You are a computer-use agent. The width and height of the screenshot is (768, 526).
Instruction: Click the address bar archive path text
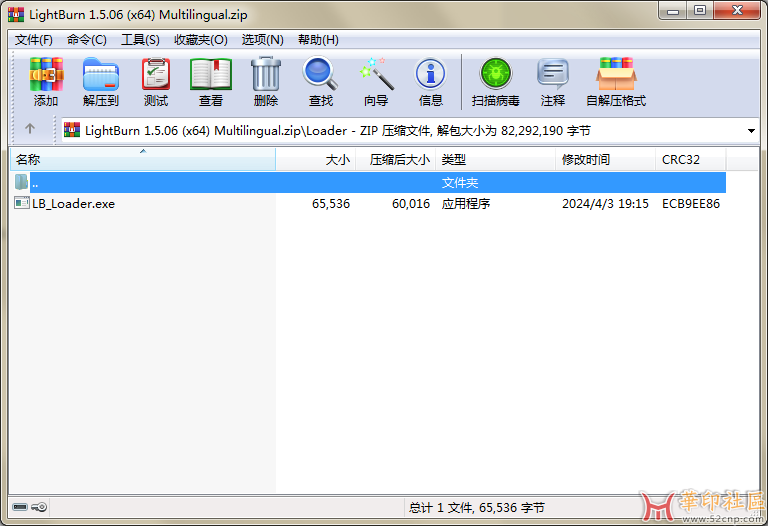[338, 131]
